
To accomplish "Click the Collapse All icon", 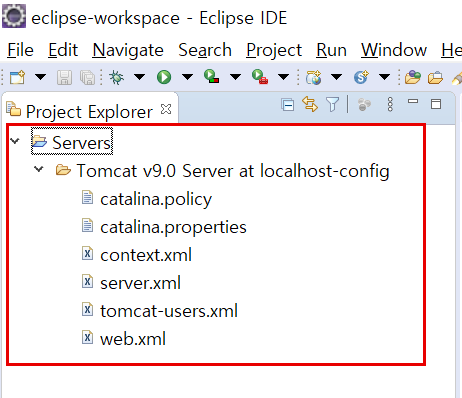I will click(287, 105).
